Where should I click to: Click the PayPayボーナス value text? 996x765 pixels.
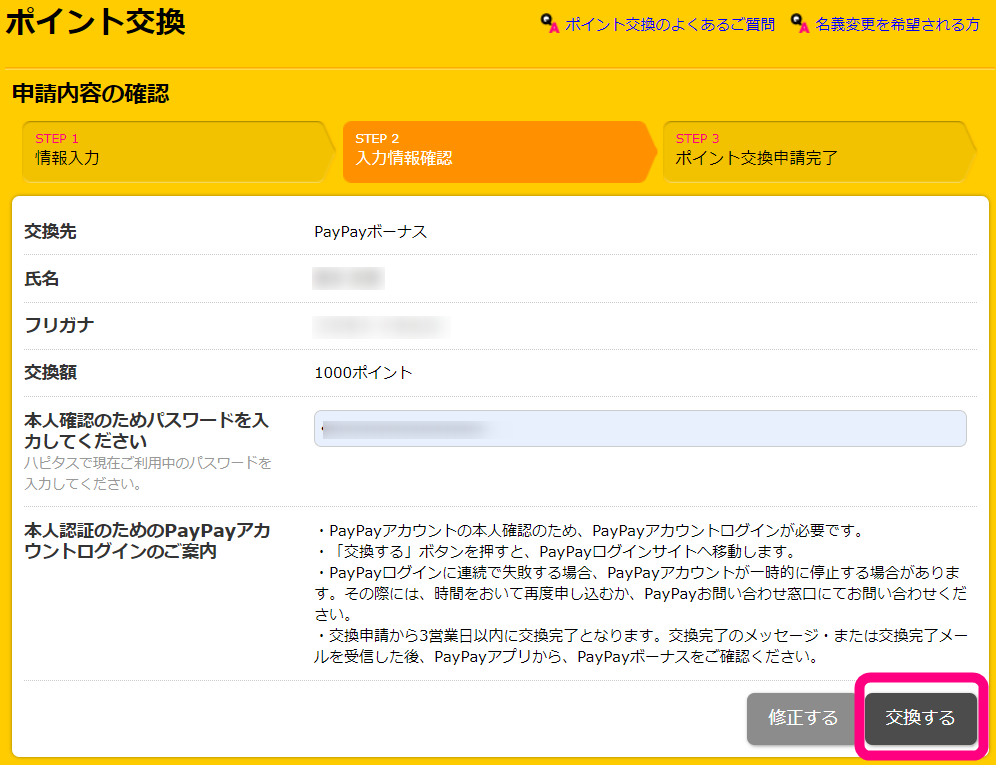pos(371,232)
